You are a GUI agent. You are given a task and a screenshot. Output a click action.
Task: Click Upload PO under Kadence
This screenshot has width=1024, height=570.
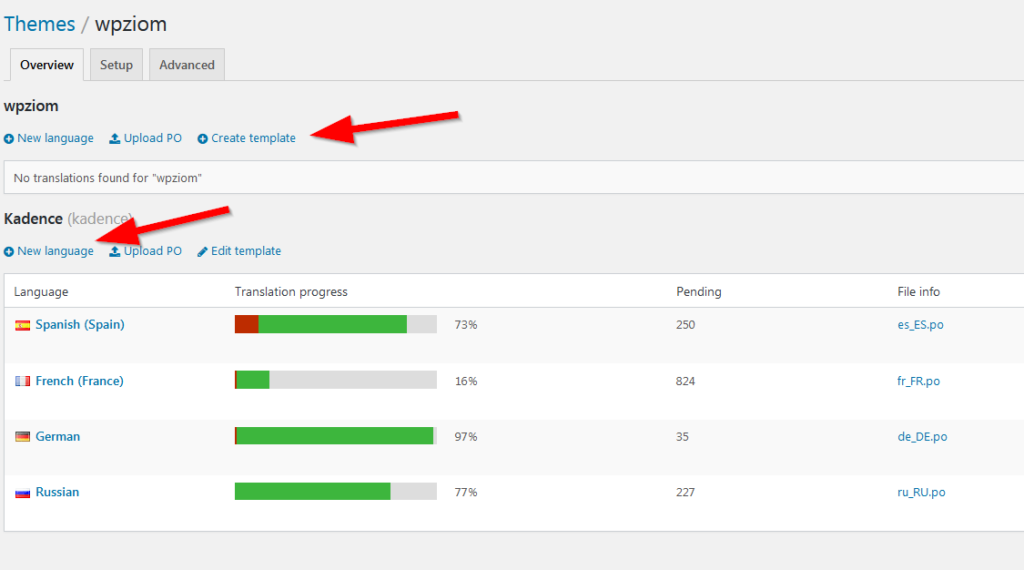pos(152,251)
